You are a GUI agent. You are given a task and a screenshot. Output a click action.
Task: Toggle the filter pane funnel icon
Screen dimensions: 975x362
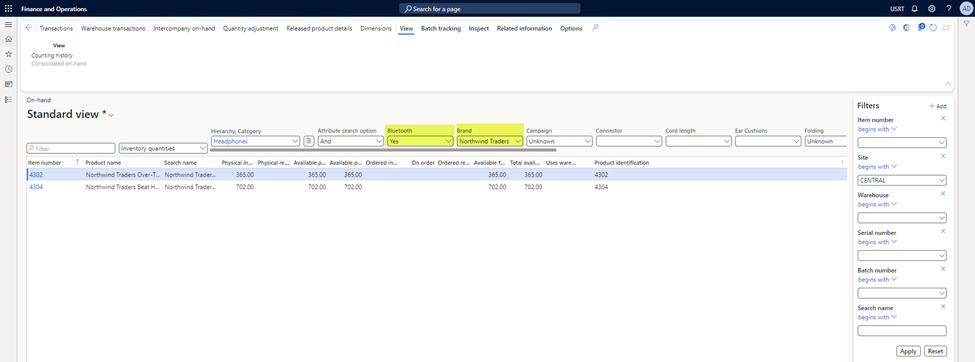point(966,24)
